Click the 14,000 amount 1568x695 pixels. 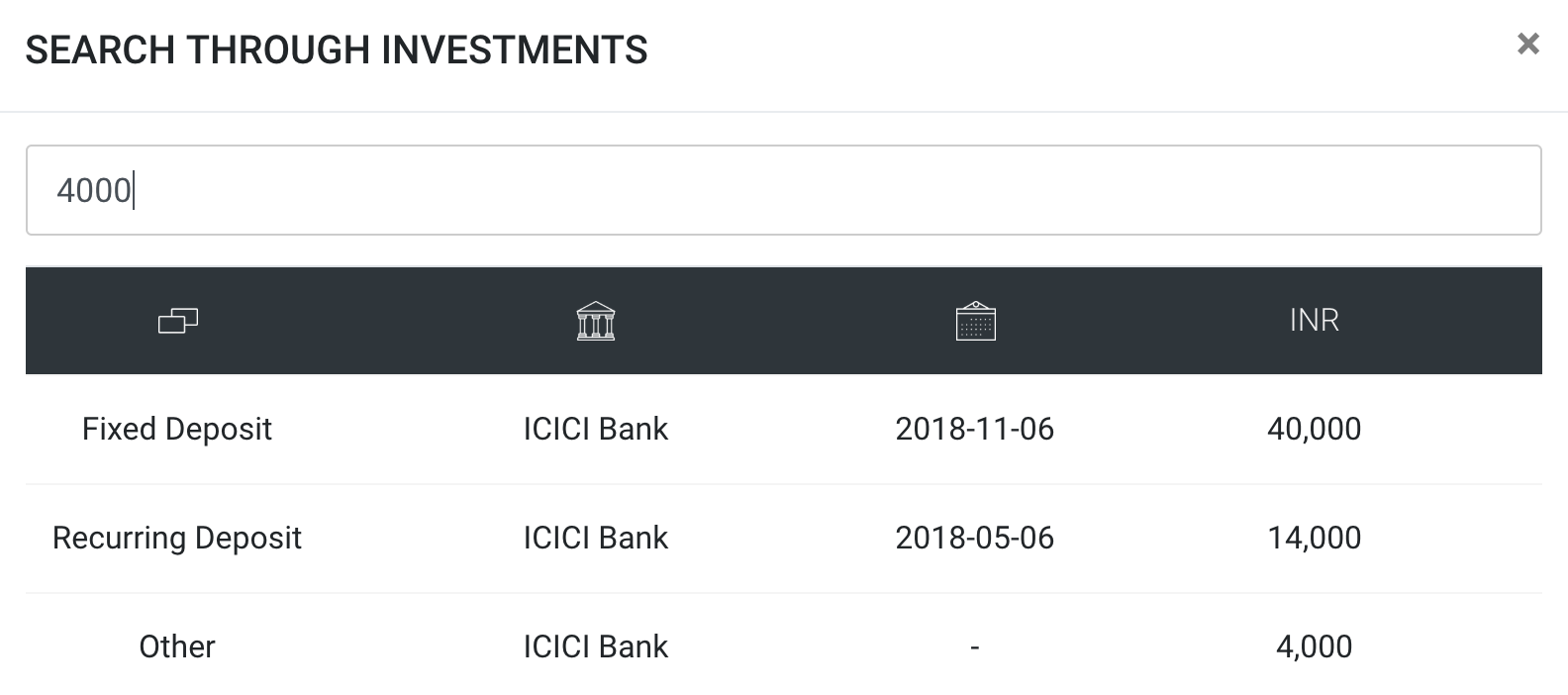pyautogui.click(x=1314, y=538)
